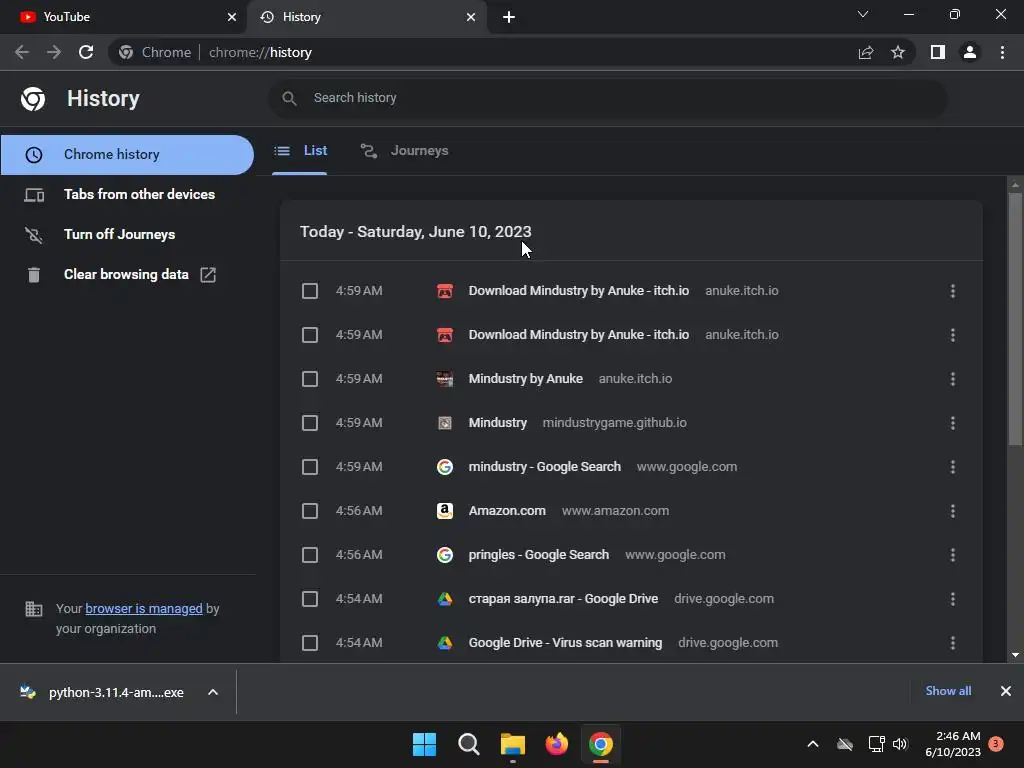Click the site info Chrome icon in address bar
This screenshot has height=768, width=1024.
pos(126,52)
